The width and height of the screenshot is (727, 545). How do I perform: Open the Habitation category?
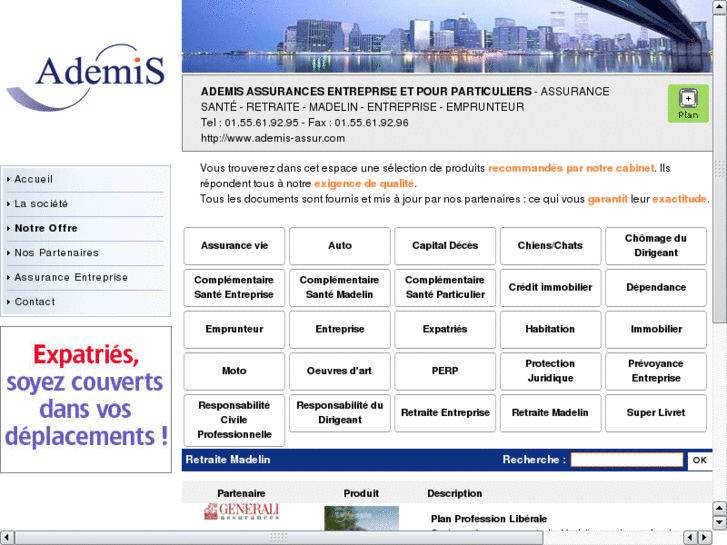tap(550, 329)
